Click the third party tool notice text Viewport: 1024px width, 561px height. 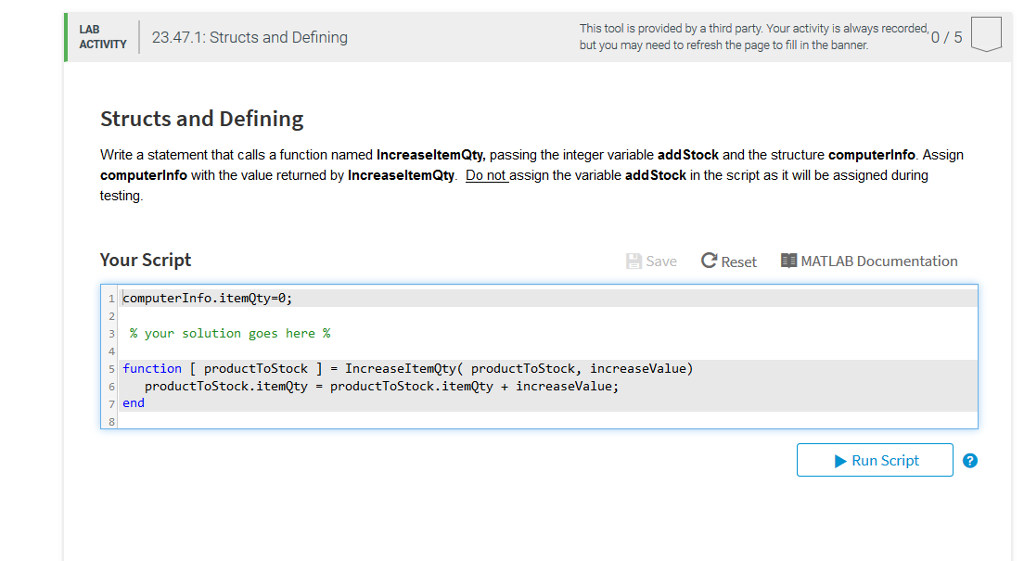tap(754, 37)
